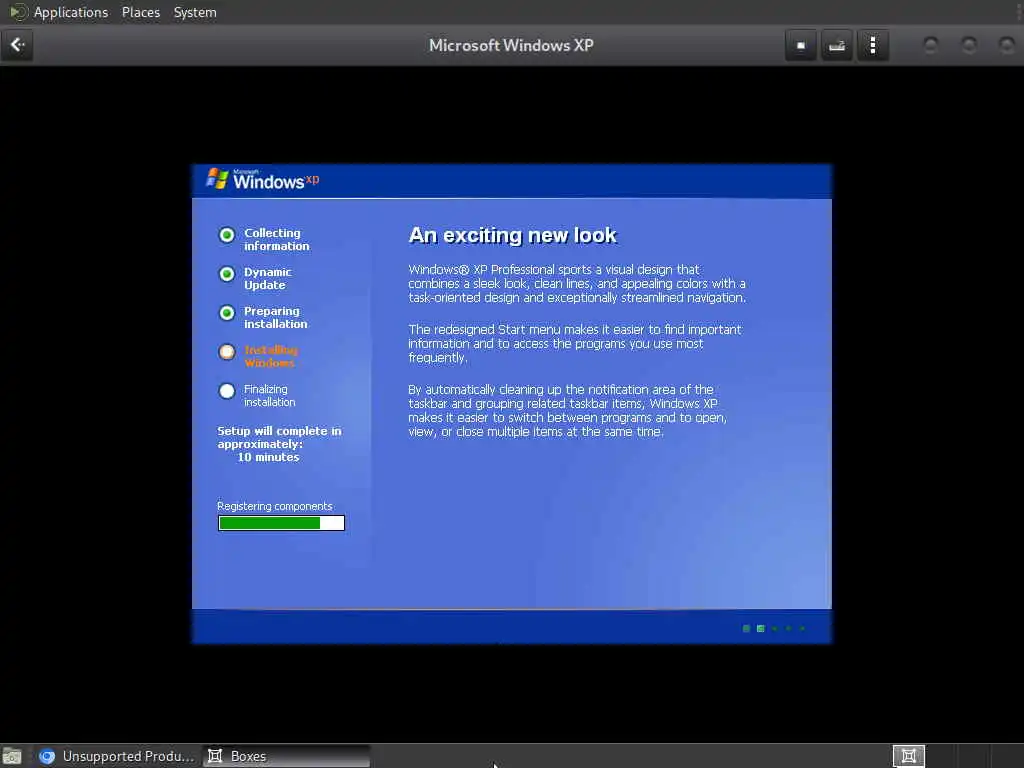Viewport: 1024px width, 768px height.
Task: Click the Dynamic Update step indicator
Action: point(227,274)
